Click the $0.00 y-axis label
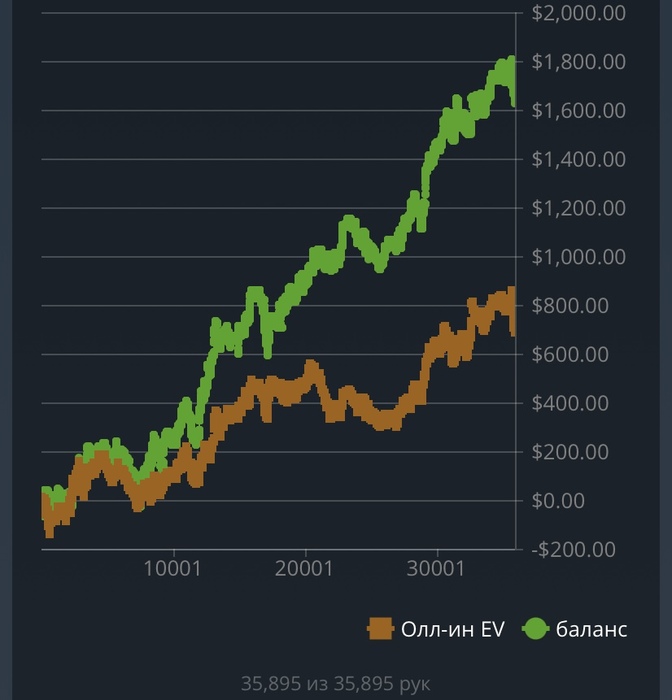The height and width of the screenshot is (700, 672). (x=558, y=501)
